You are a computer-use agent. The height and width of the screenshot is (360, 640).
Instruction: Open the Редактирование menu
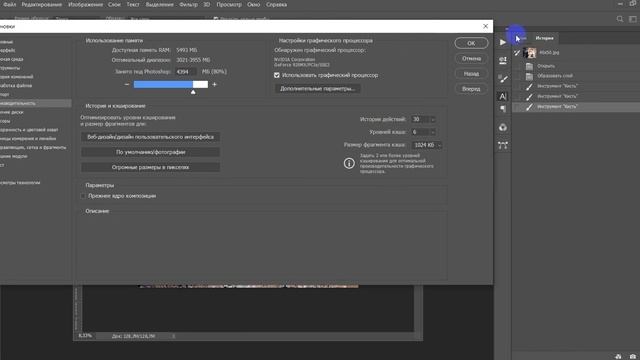tap(42, 4)
